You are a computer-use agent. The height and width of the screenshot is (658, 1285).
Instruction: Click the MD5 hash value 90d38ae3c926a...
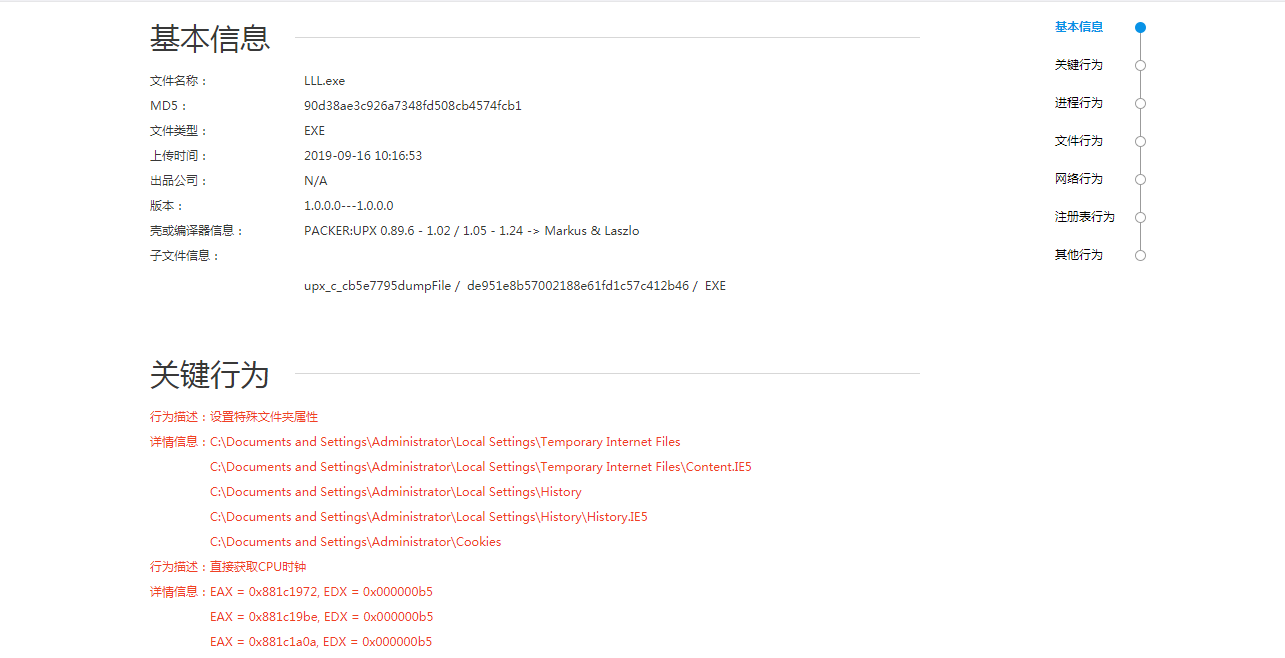pyautogui.click(x=412, y=106)
